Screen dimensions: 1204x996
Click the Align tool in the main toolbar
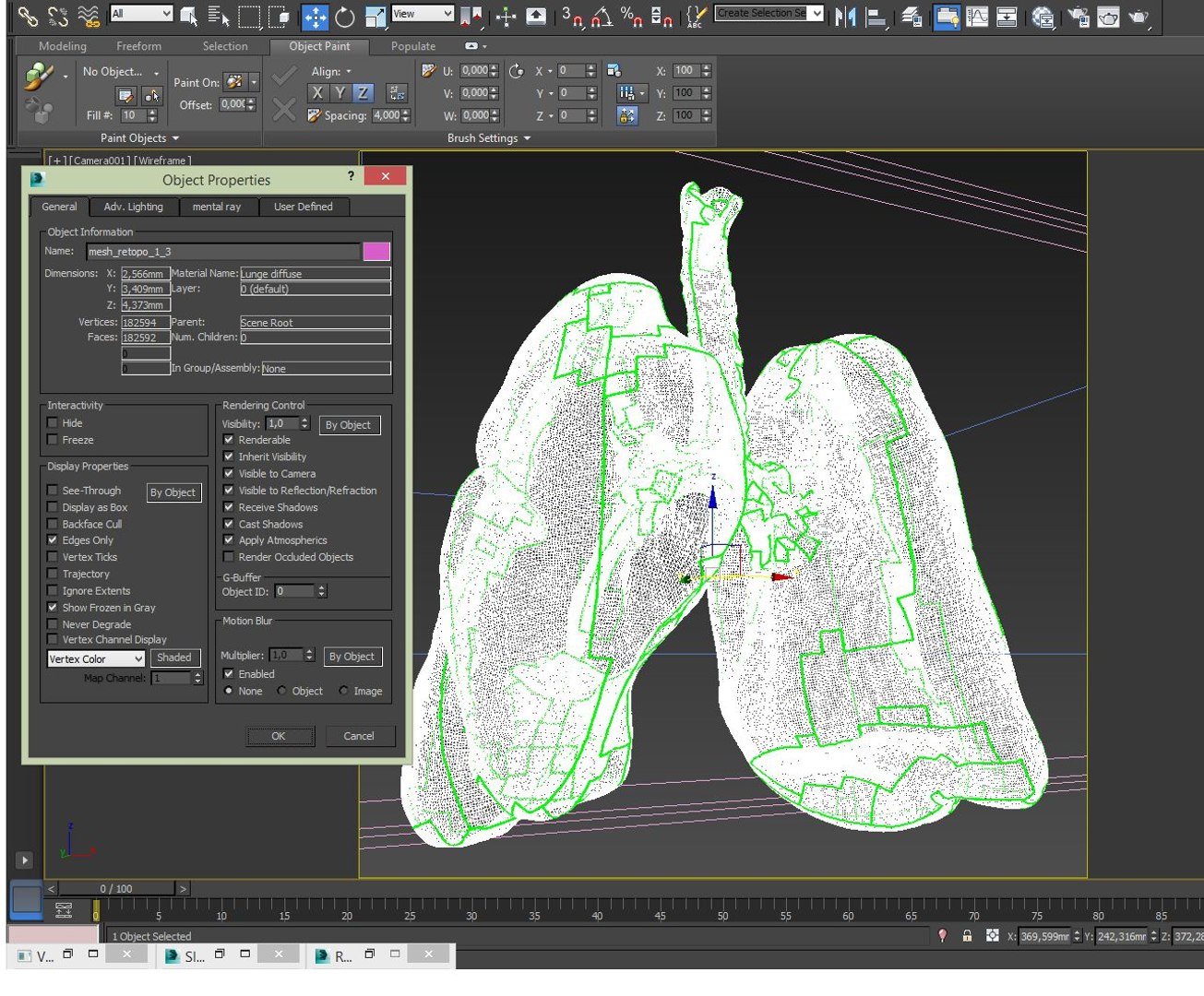pyautogui.click(x=876, y=16)
